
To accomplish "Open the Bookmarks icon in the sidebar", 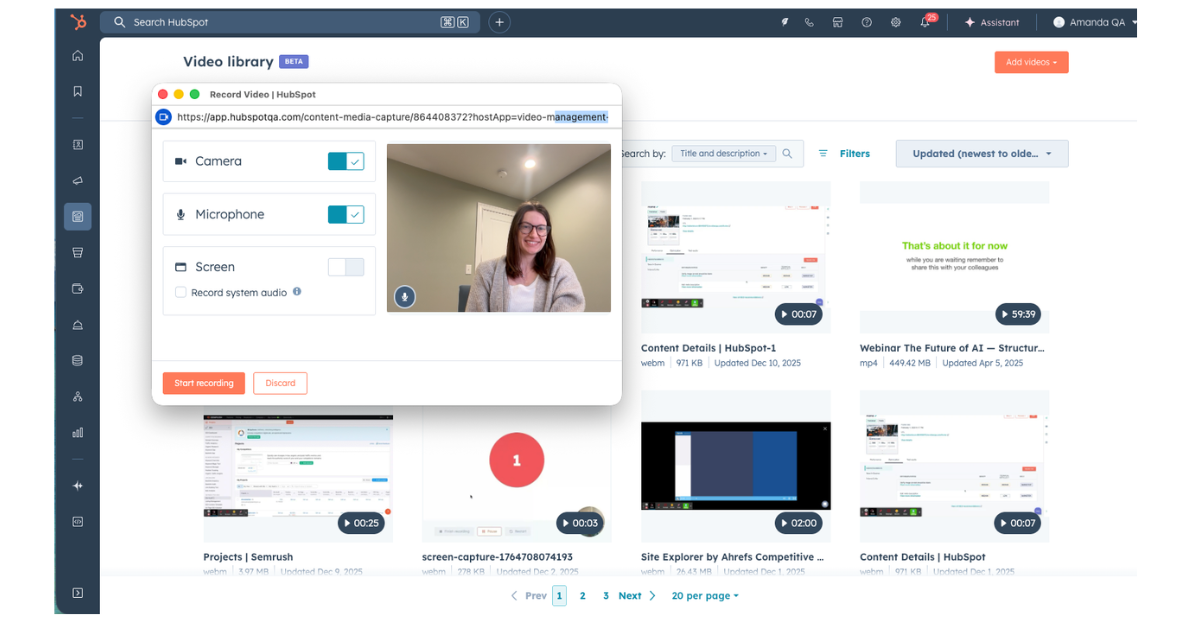I will (x=77, y=91).
